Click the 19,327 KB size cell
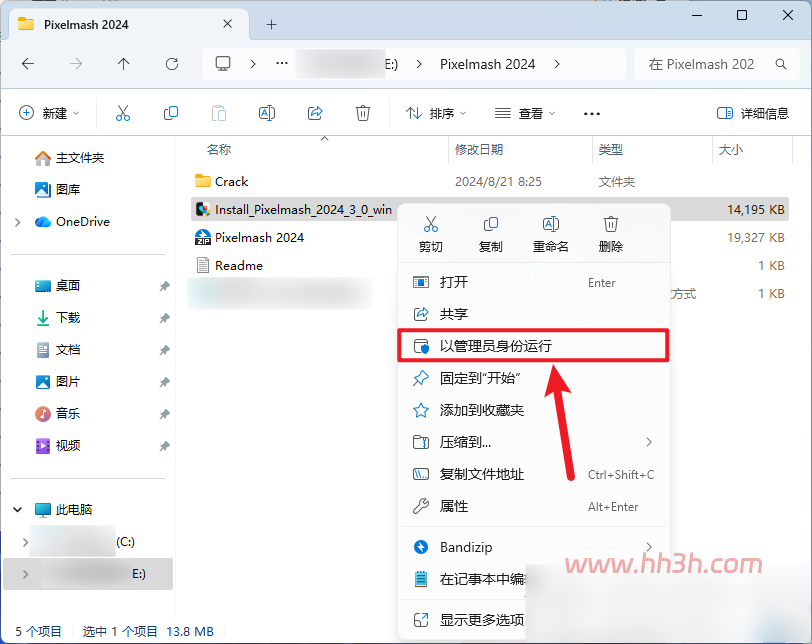The height and width of the screenshot is (644, 812). [756, 238]
